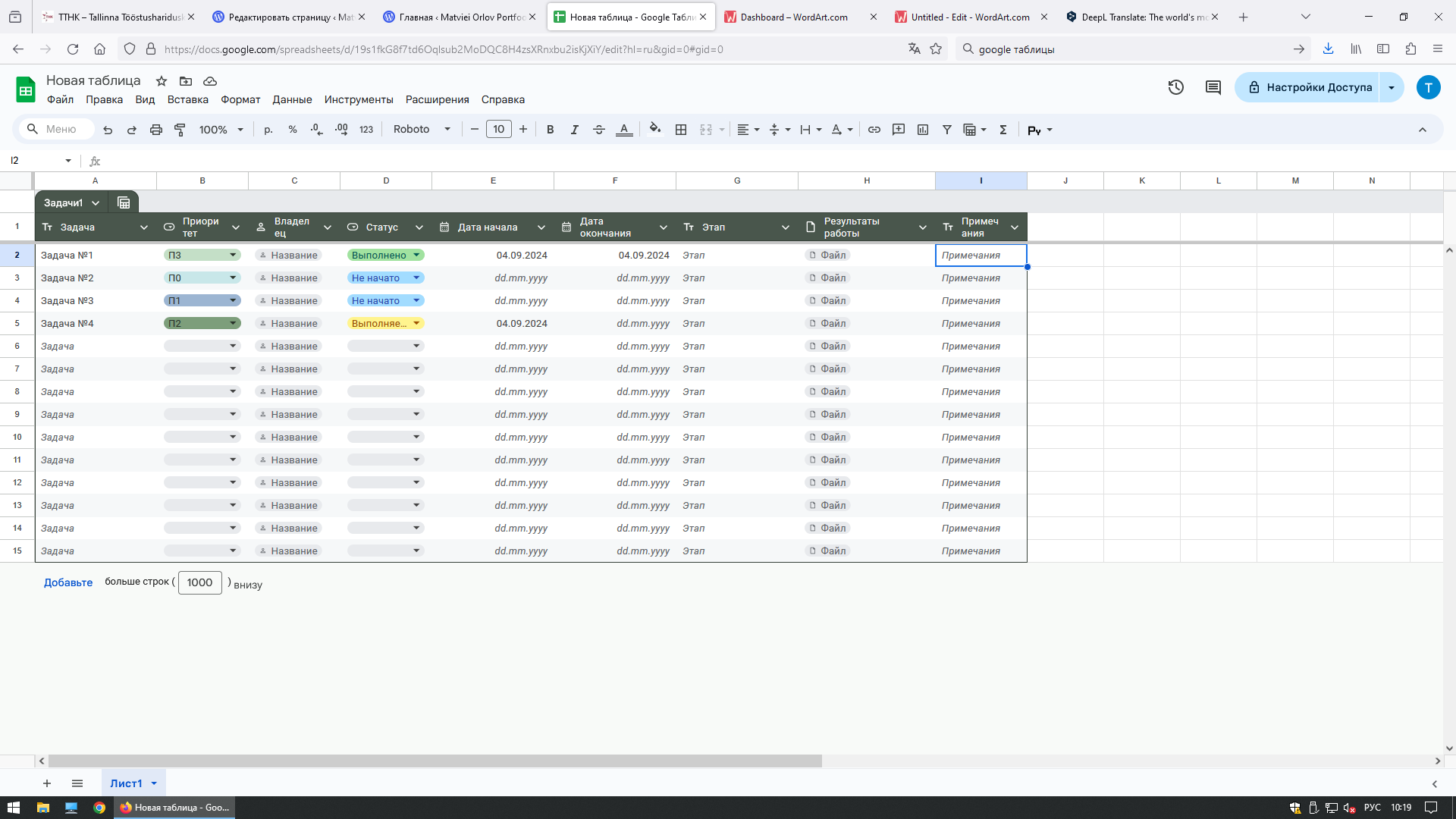Viewport: 1456px width, 819px height.
Task: Expand the 100% zoom dropdown
Action: click(x=221, y=130)
